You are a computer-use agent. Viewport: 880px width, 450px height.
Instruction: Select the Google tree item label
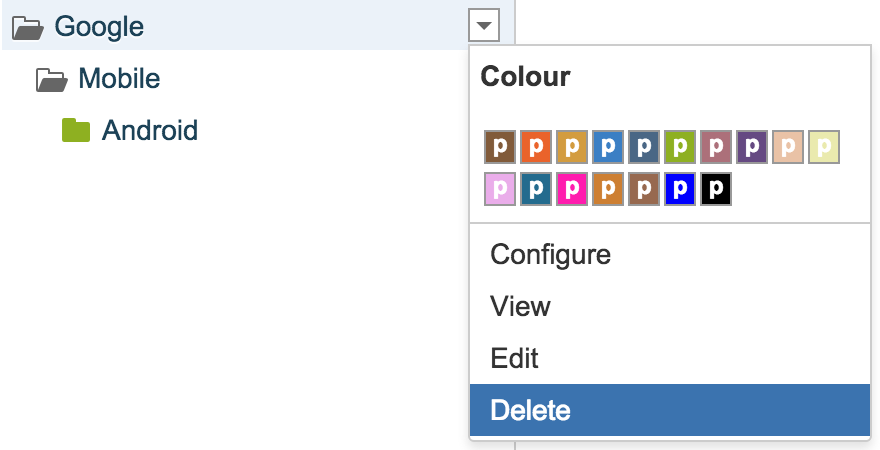99,26
